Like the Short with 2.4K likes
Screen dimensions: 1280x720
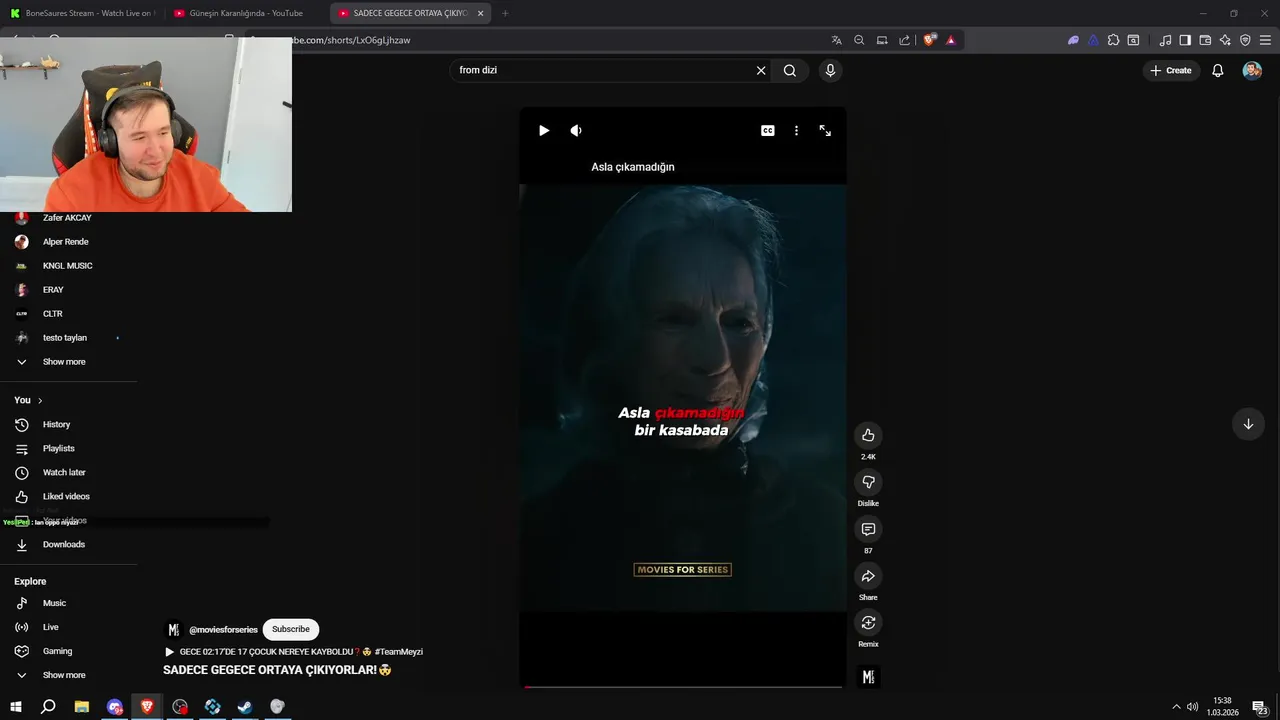click(x=868, y=435)
